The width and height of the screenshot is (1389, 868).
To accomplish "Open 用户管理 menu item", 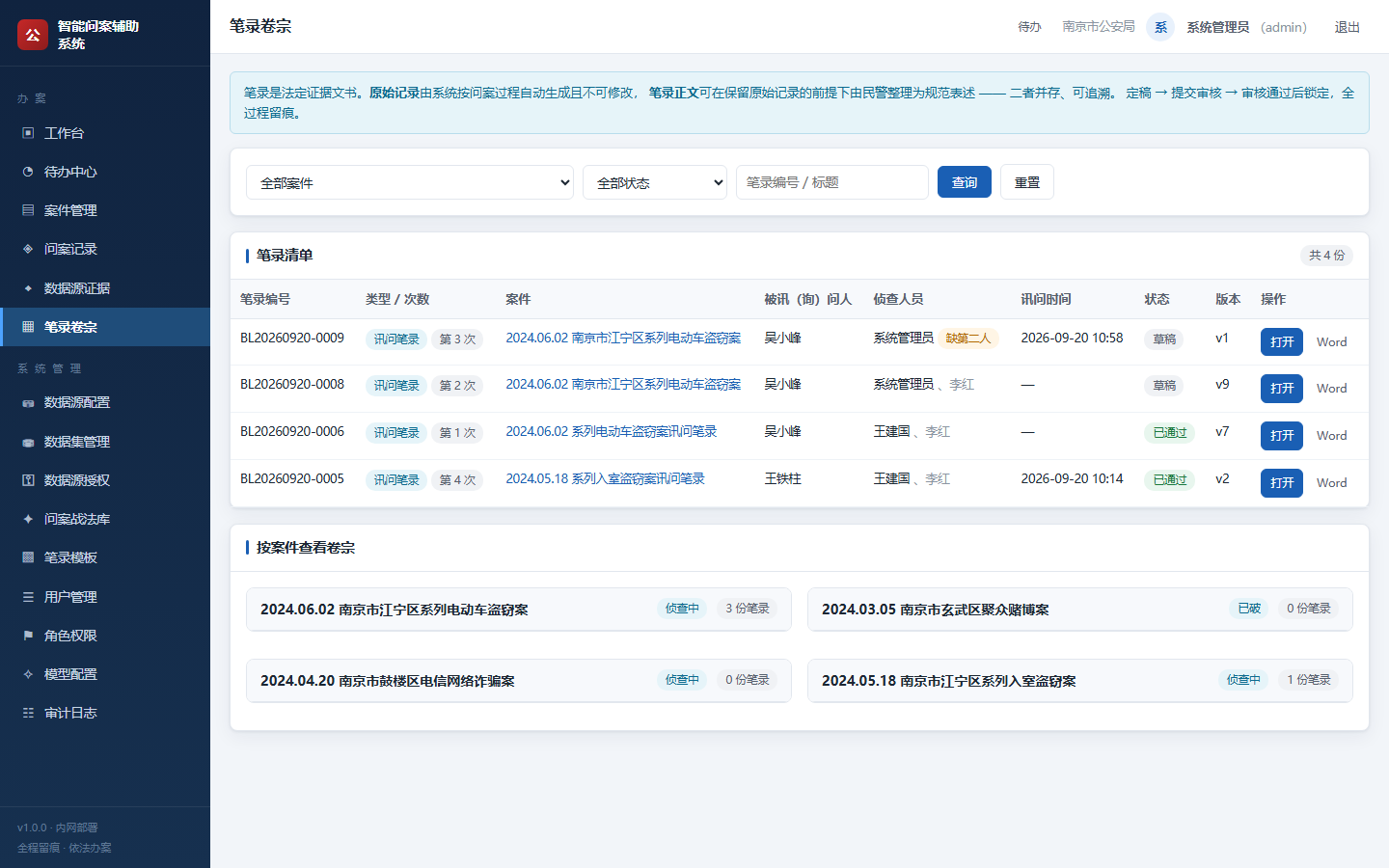I will [105, 597].
